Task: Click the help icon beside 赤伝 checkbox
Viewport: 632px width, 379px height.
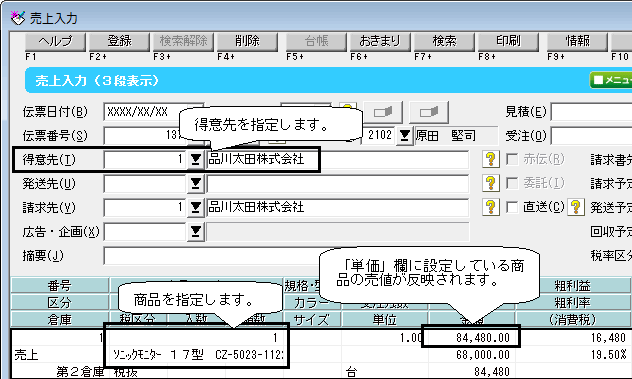Action: [491, 159]
